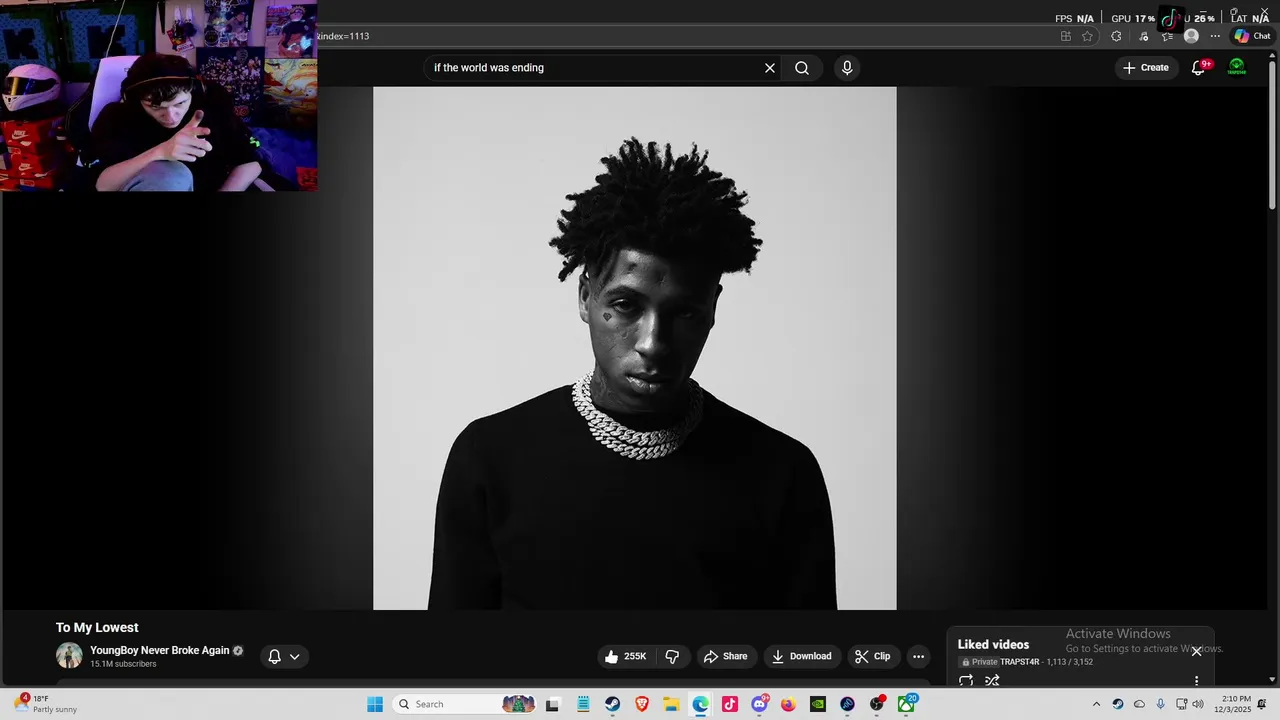Image resolution: width=1280 pixels, height=720 pixels.
Task: Clip the current video
Action: tap(872, 656)
